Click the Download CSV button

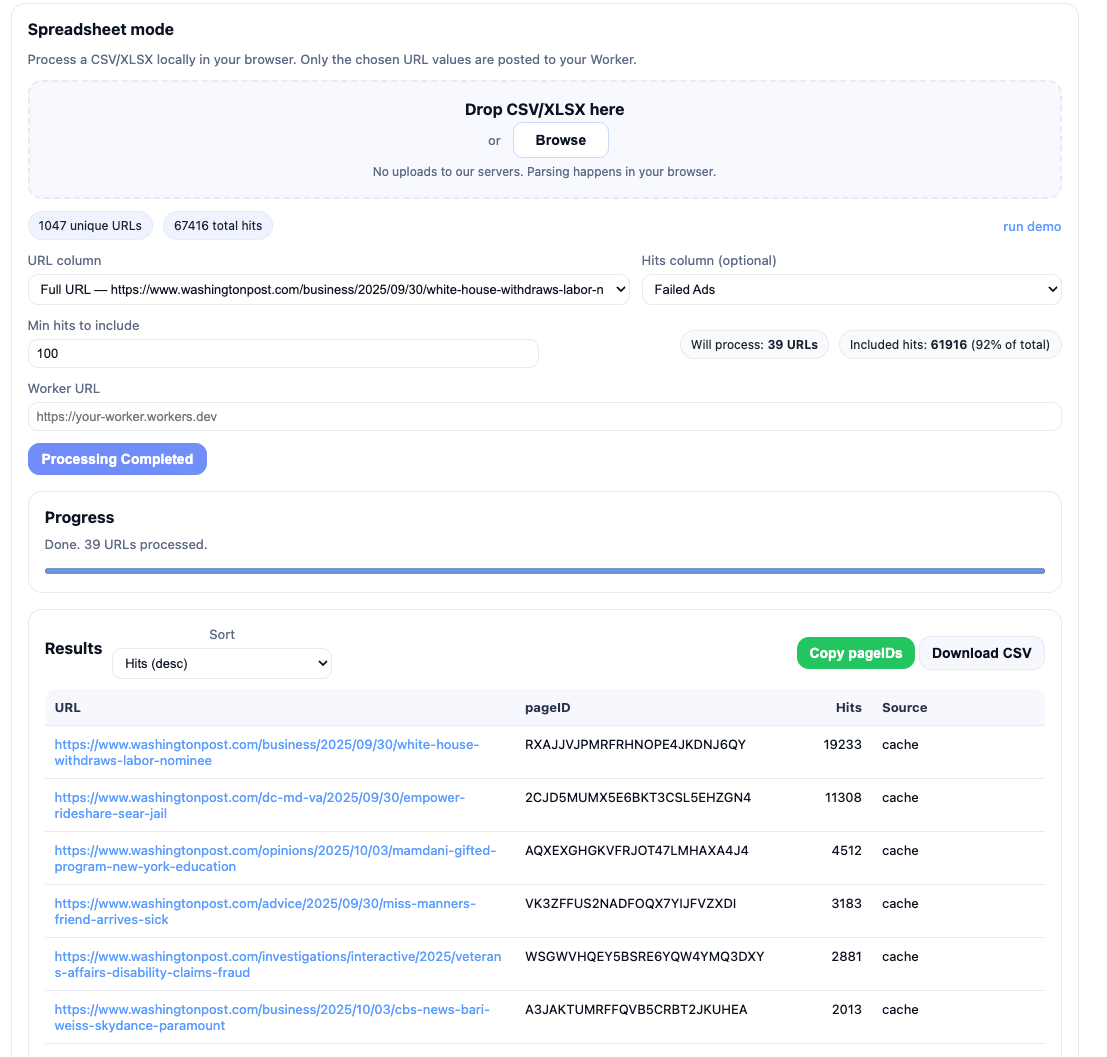pos(980,653)
